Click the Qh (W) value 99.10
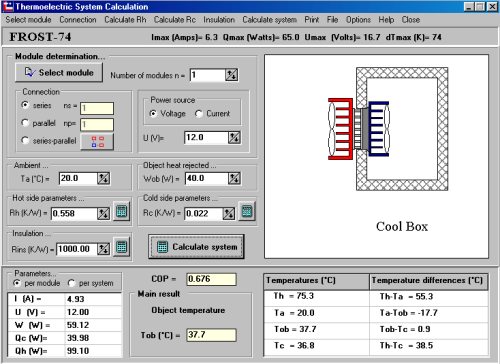Image resolution: width=500 pixels, height=364 pixels. (x=93, y=351)
